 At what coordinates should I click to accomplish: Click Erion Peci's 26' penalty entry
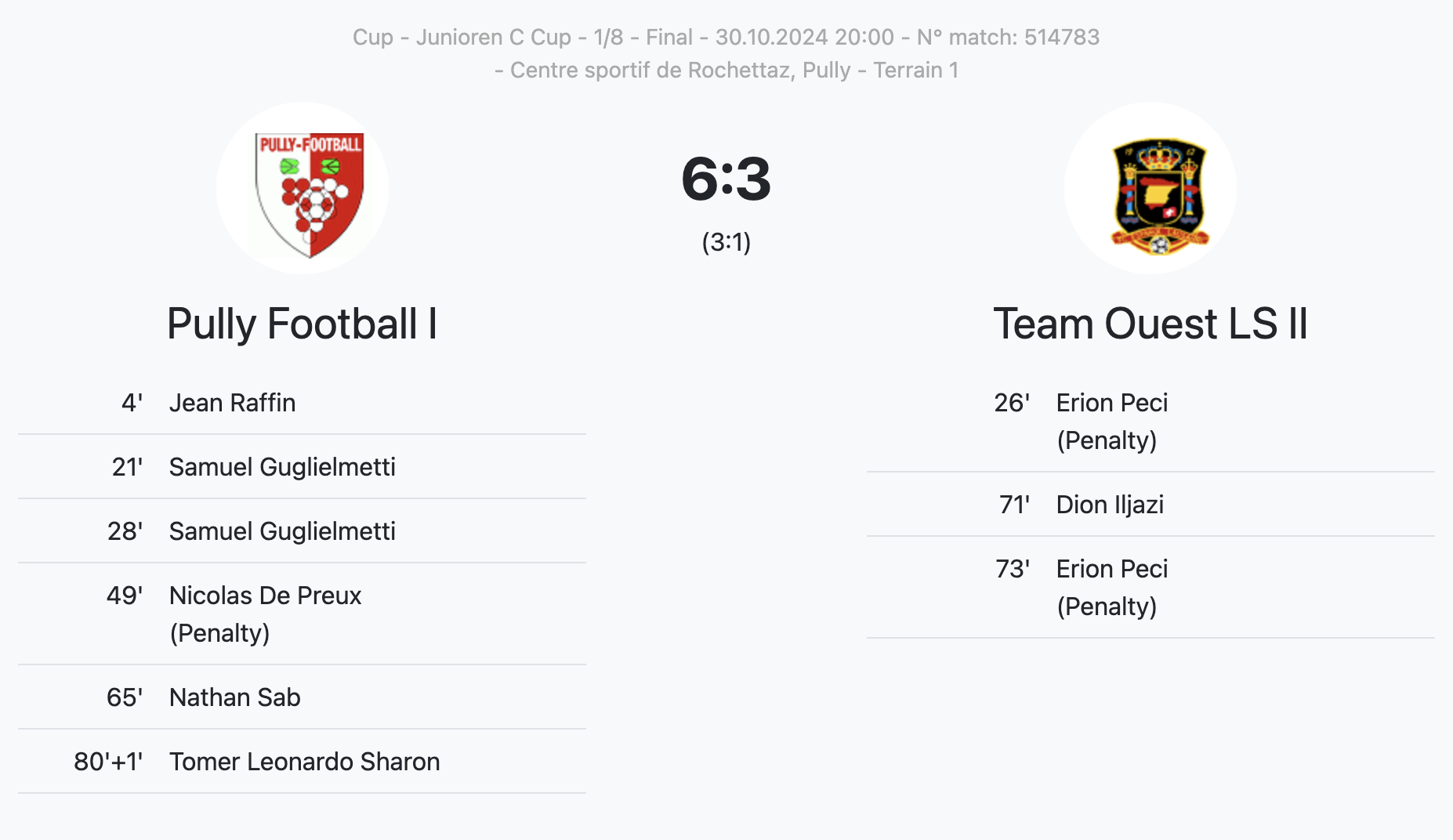[x=1150, y=422]
